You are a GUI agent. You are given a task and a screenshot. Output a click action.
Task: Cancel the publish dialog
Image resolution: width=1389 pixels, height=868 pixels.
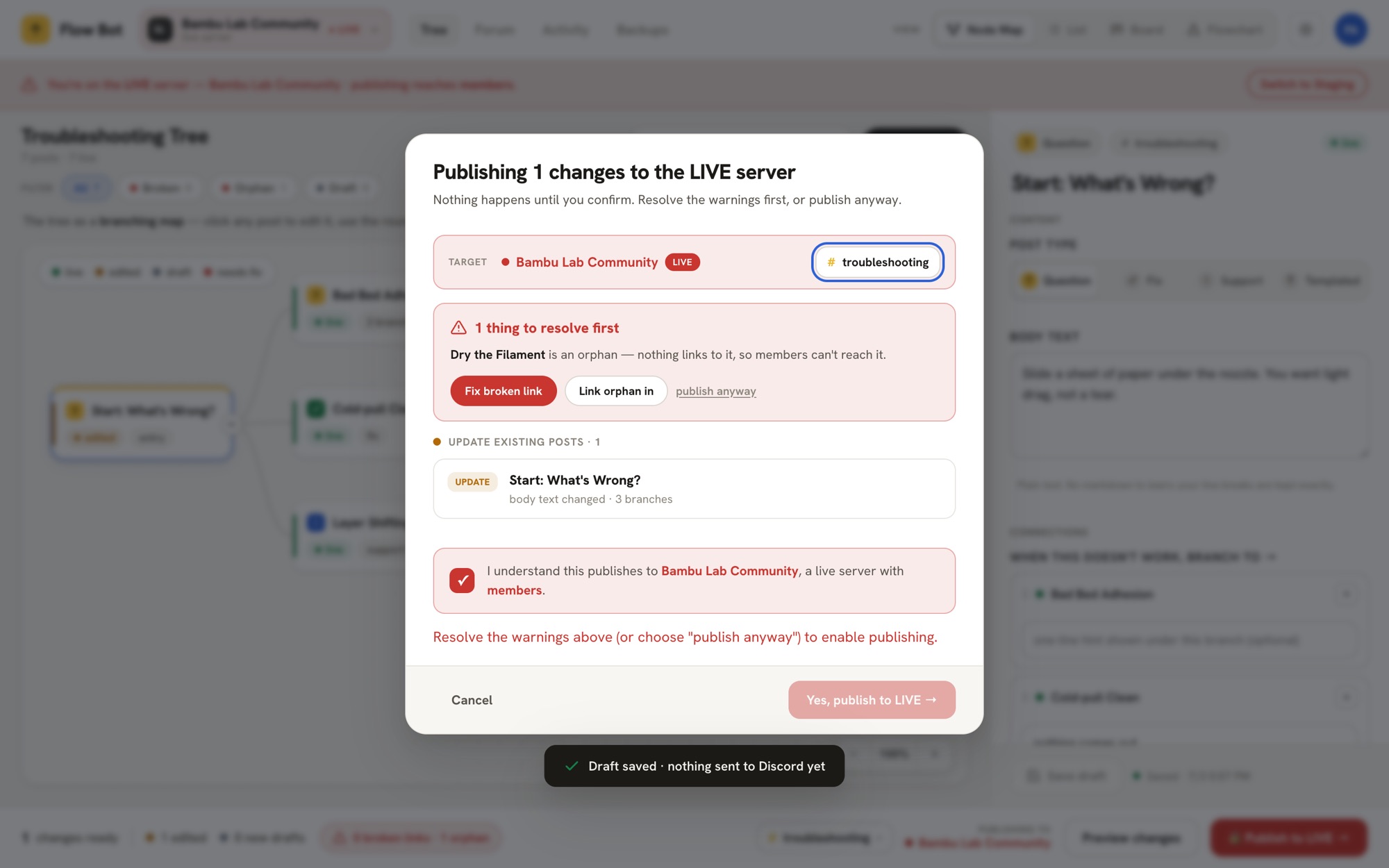tap(472, 700)
